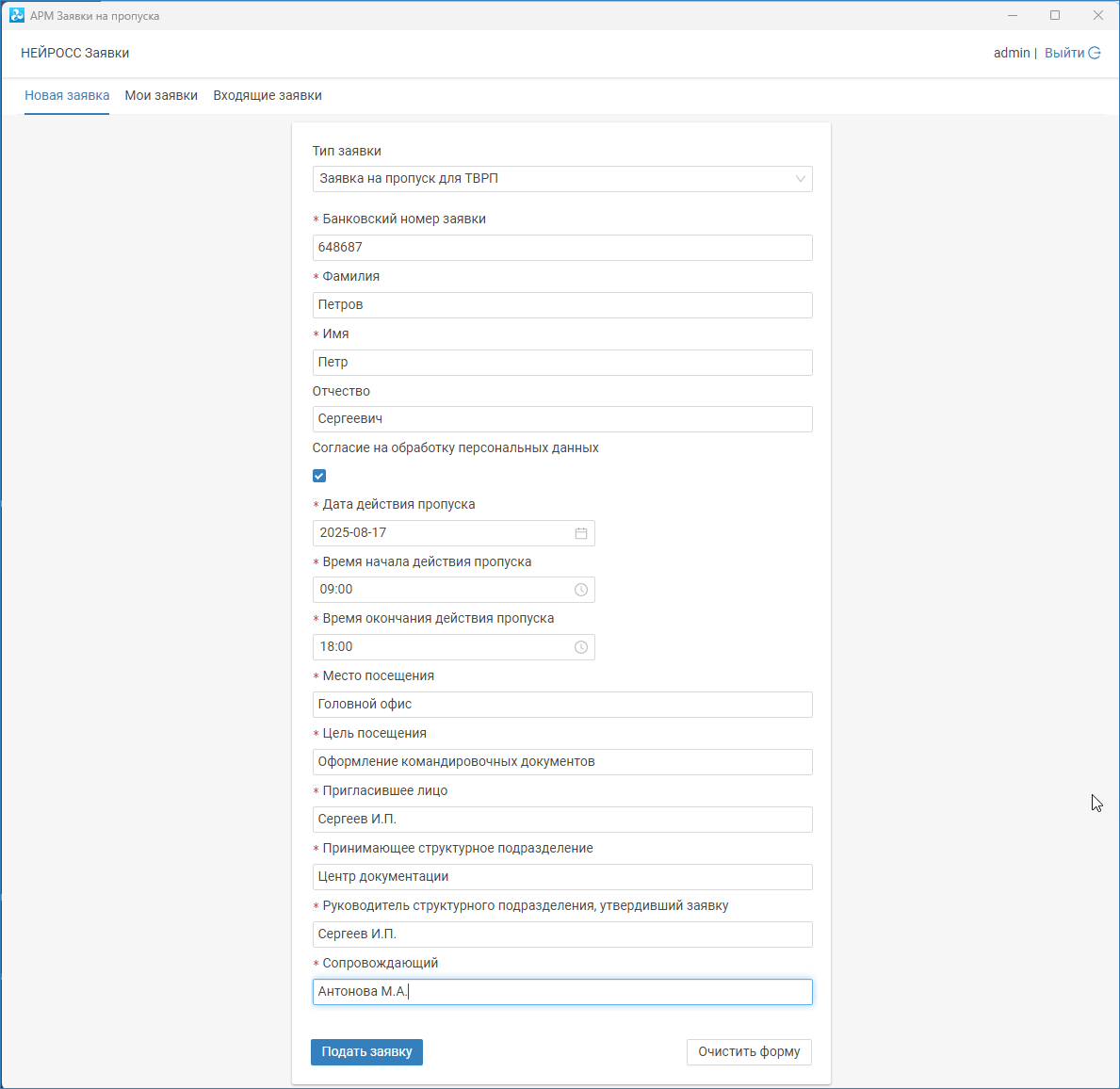The image size is (1120, 1089).
Task: Click the Фамилия input containing Петров
Action: 561,305
